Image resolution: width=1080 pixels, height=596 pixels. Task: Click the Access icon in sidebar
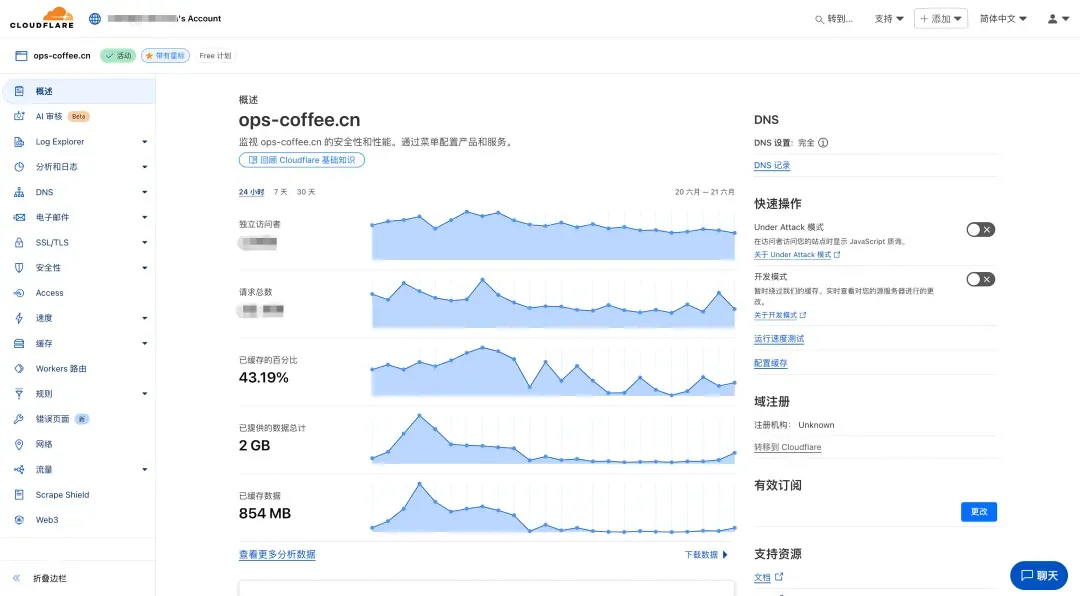point(19,293)
